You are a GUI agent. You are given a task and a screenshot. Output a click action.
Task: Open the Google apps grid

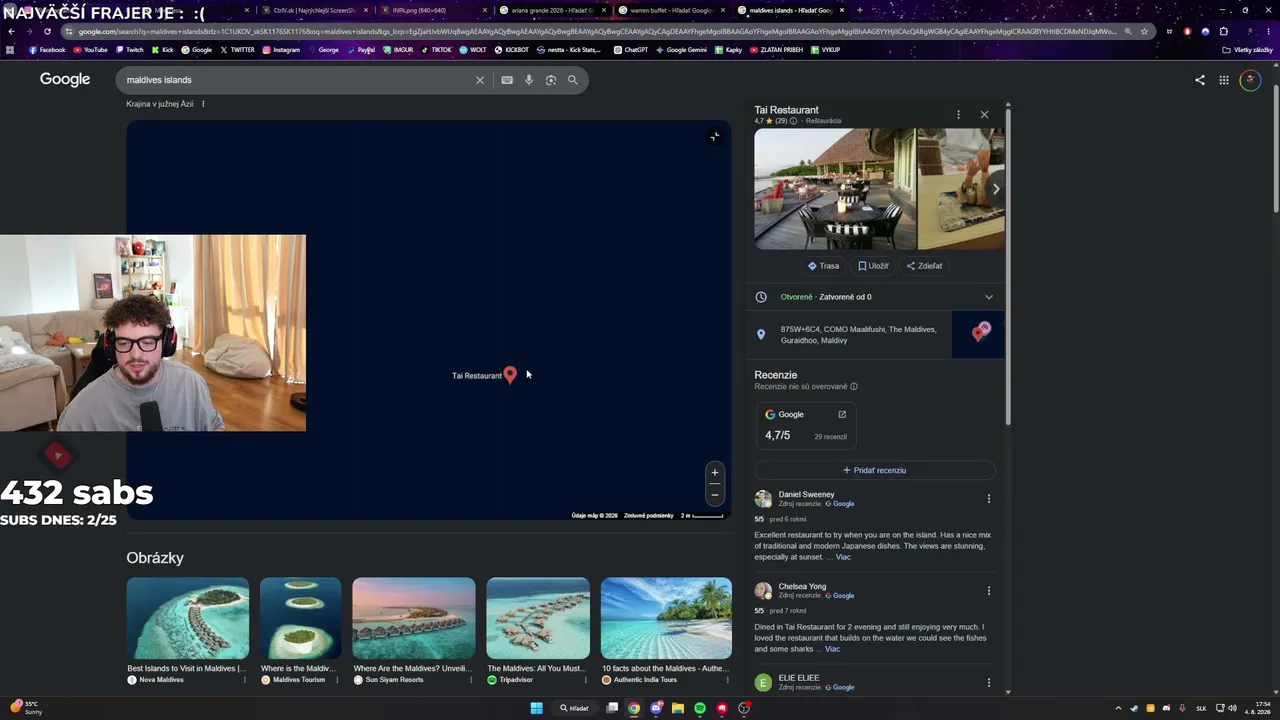click(x=1224, y=80)
